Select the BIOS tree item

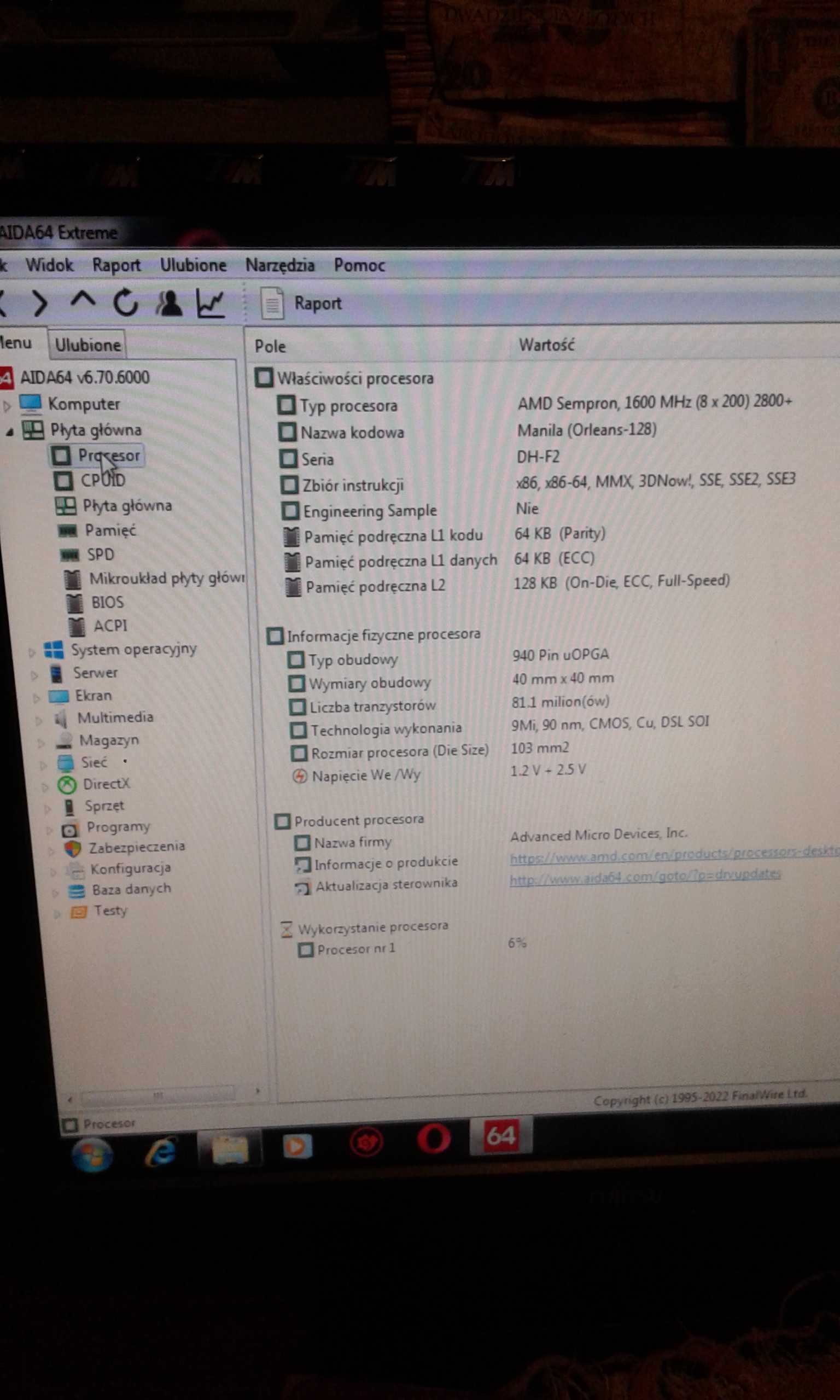point(95,602)
